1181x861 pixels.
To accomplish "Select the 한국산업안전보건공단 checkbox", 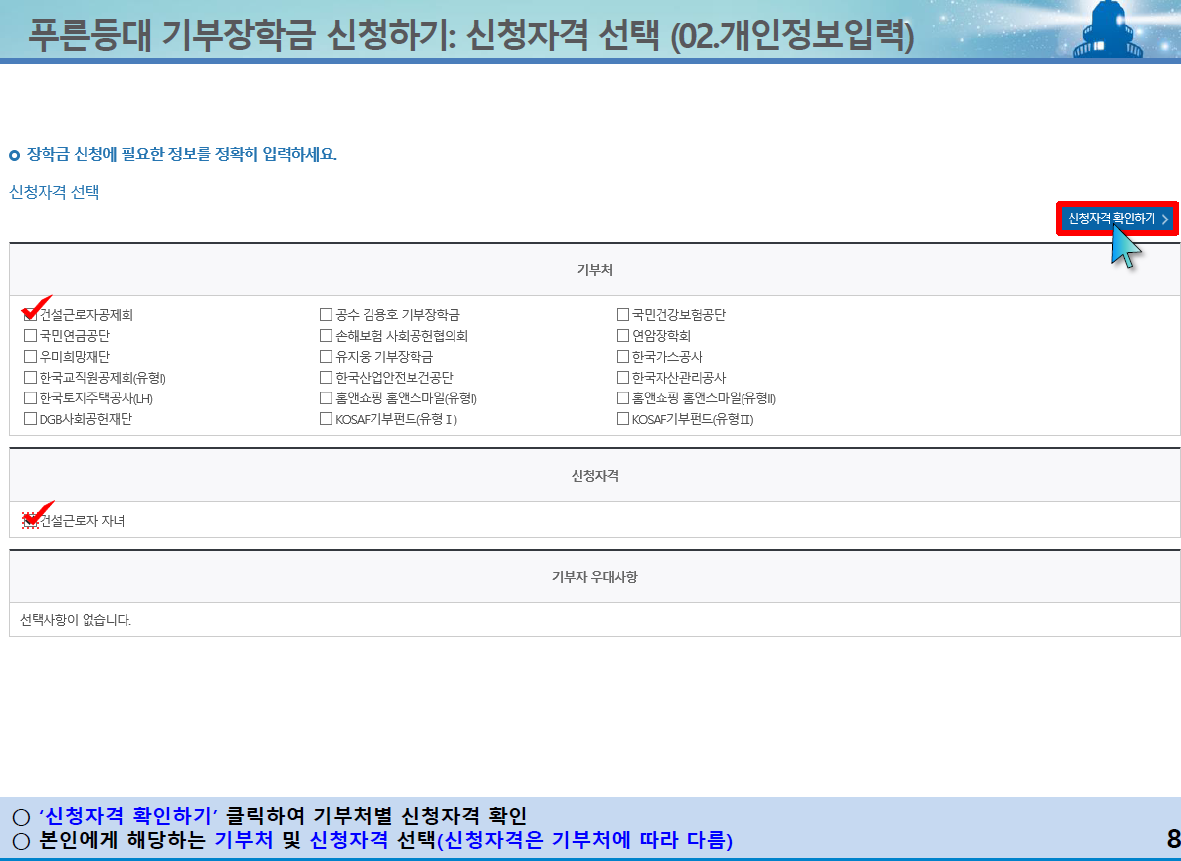I will point(325,377).
